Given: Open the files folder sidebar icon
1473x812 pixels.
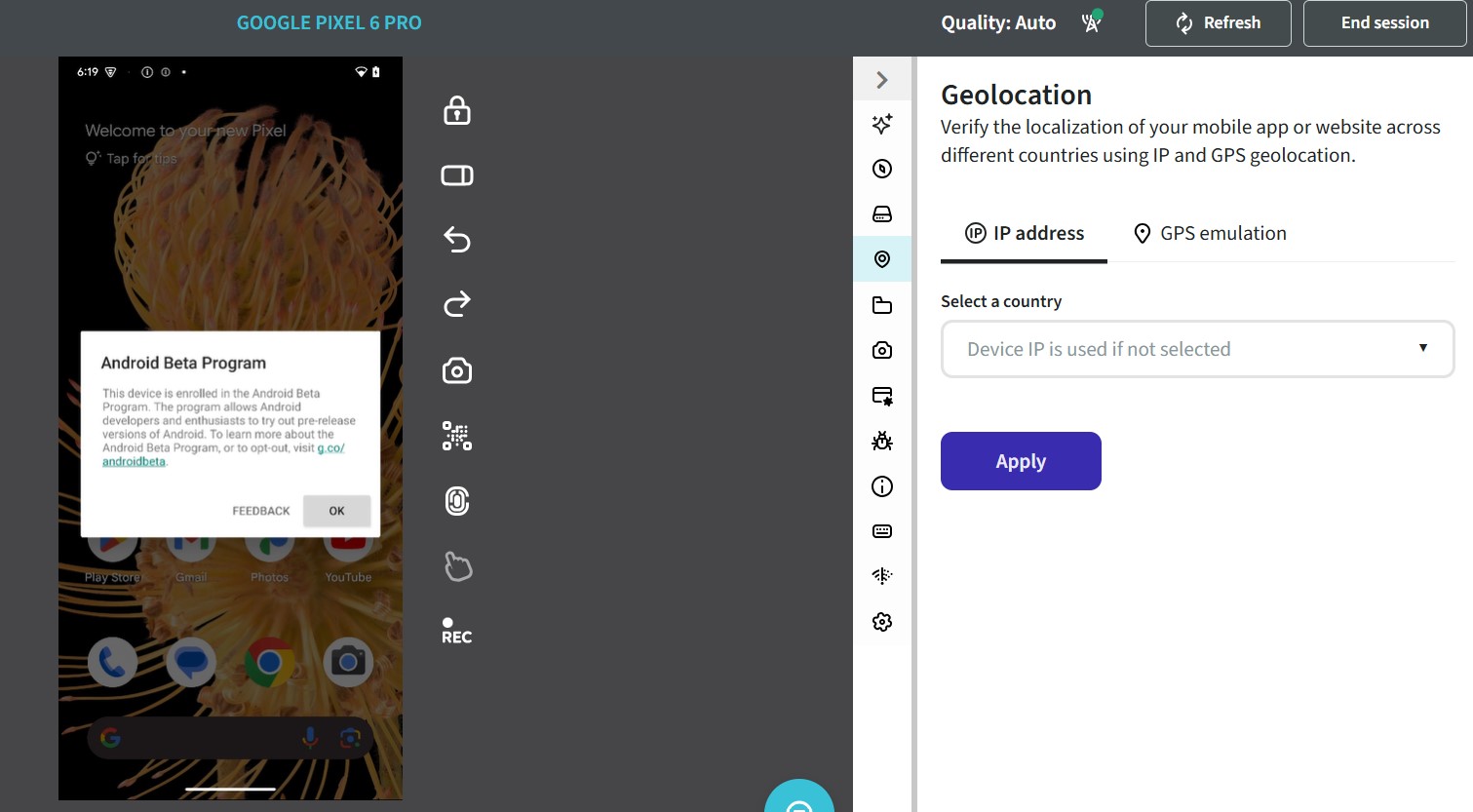Looking at the screenshot, I should point(882,305).
